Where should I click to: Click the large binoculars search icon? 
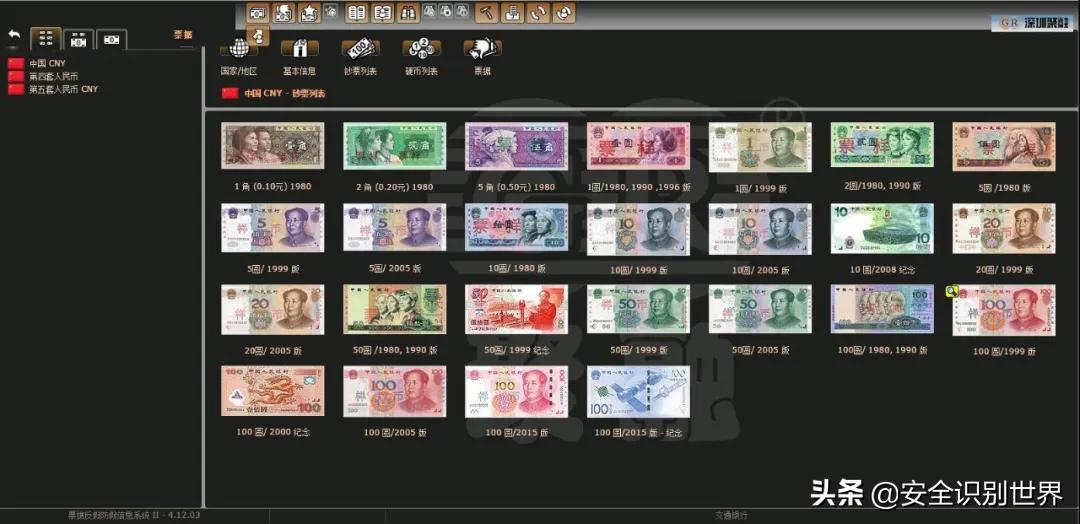click(408, 12)
